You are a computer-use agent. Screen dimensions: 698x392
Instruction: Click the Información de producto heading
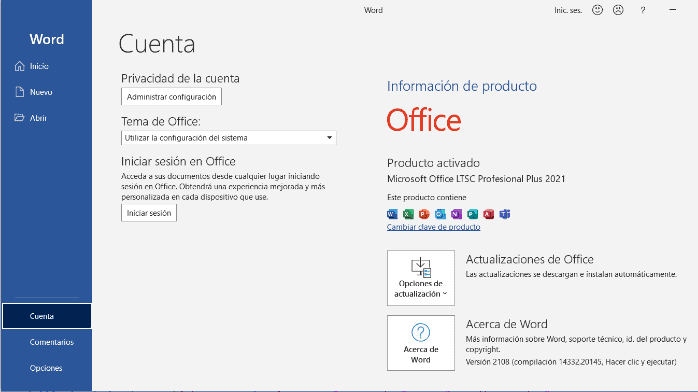click(462, 86)
